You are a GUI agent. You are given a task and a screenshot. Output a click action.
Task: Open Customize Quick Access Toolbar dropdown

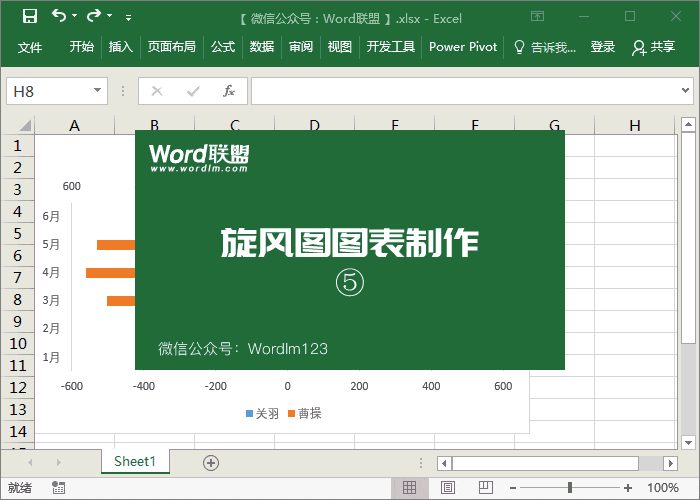point(128,18)
